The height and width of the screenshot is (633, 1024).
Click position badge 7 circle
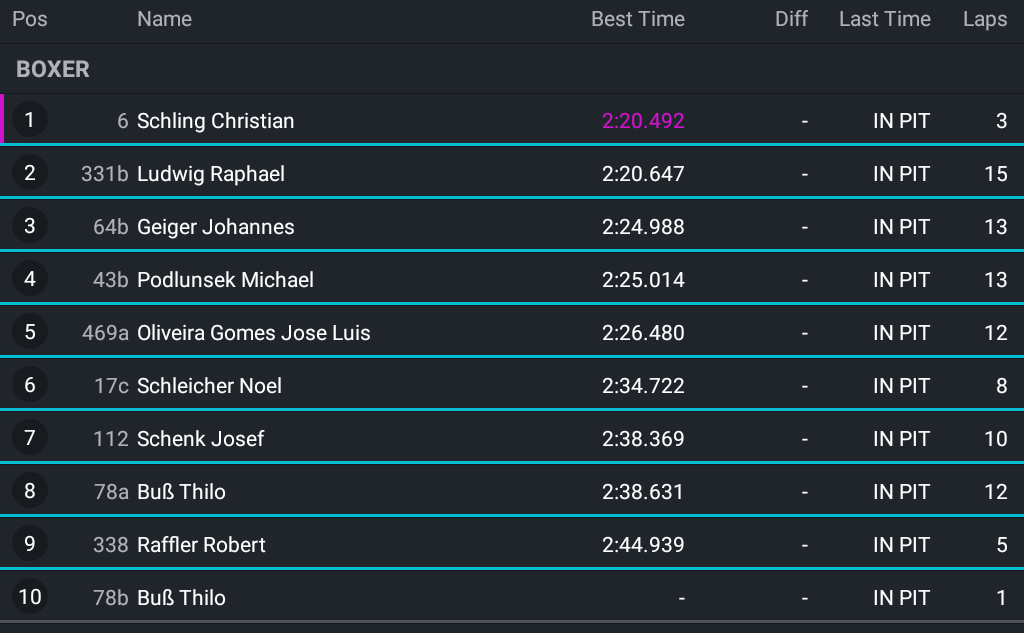pos(29,438)
